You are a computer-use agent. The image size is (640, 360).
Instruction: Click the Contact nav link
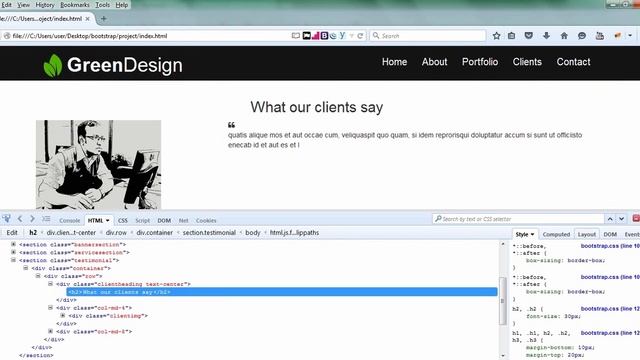point(573,62)
